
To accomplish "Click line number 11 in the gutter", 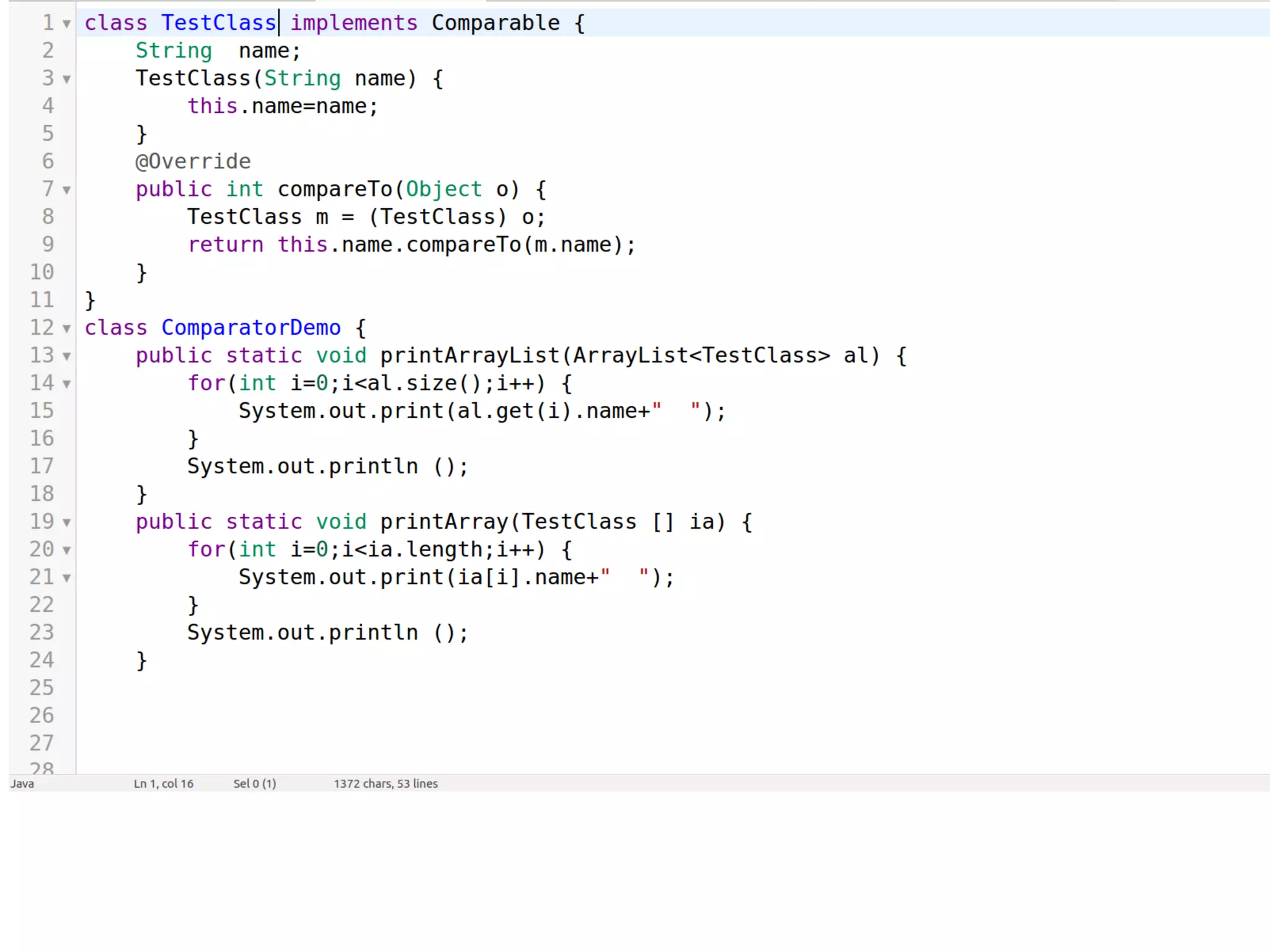I will 42,300.
